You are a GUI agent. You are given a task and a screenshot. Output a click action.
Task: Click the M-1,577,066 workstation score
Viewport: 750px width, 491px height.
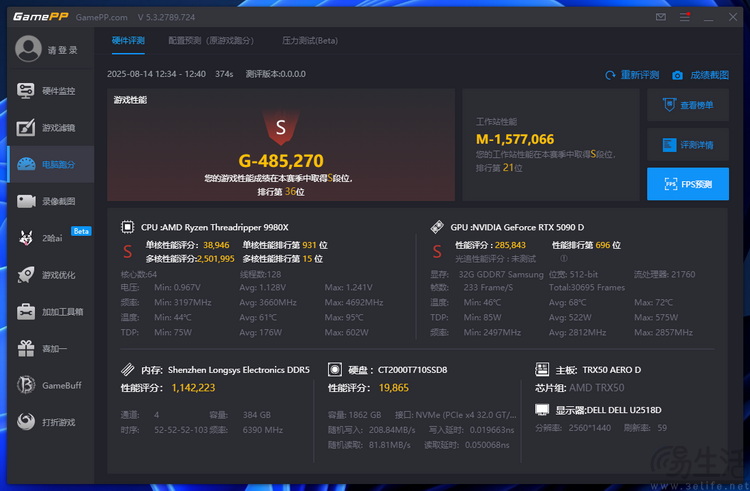point(515,139)
